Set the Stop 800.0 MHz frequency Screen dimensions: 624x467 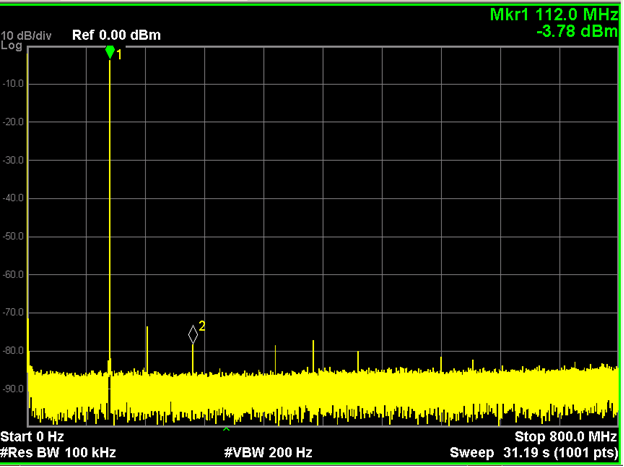(x=565, y=437)
